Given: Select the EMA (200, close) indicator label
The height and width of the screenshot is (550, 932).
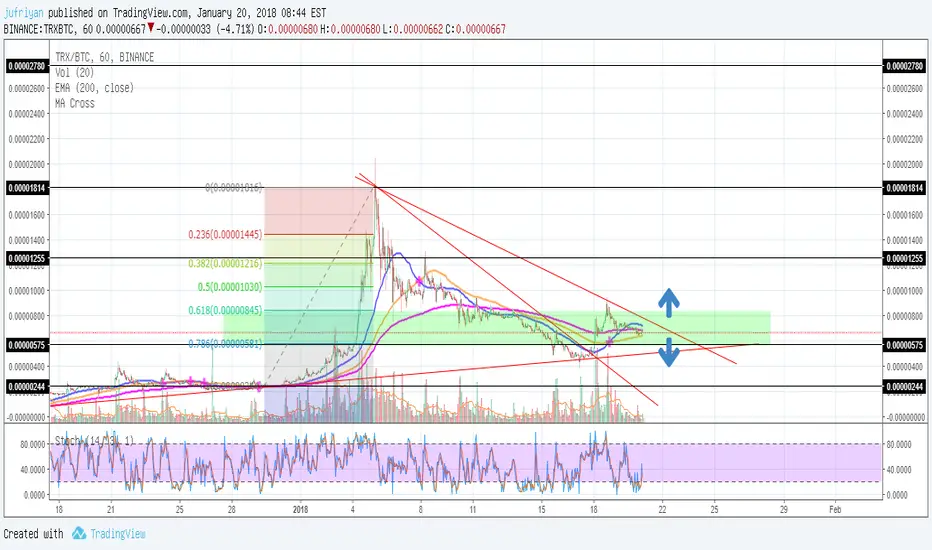Looking at the screenshot, I should point(95,88).
